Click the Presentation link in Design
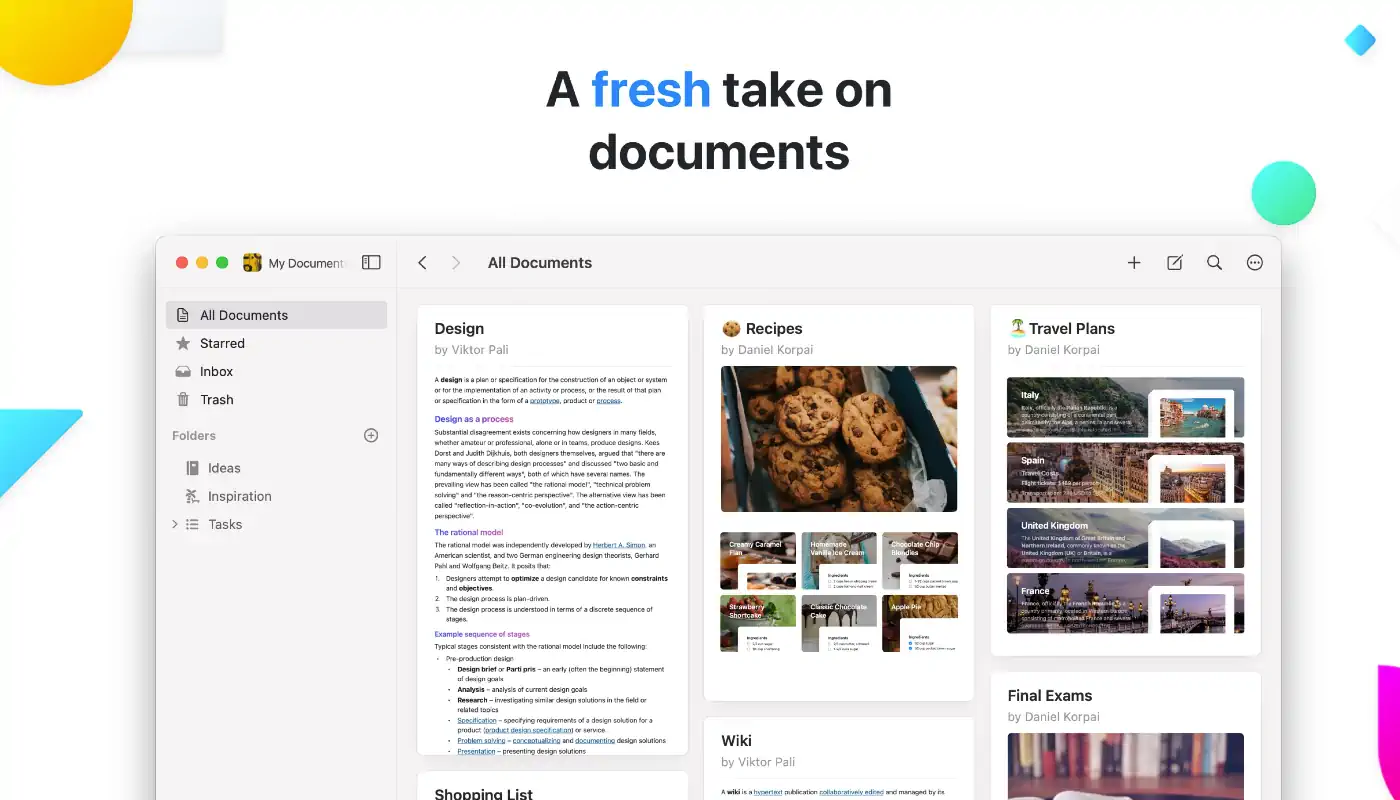Image resolution: width=1400 pixels, height=800 pixels. click(476, 751)
